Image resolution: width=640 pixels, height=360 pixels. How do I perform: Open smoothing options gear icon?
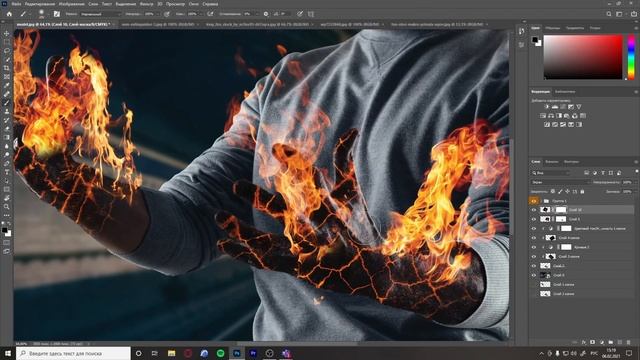(266, 14)
